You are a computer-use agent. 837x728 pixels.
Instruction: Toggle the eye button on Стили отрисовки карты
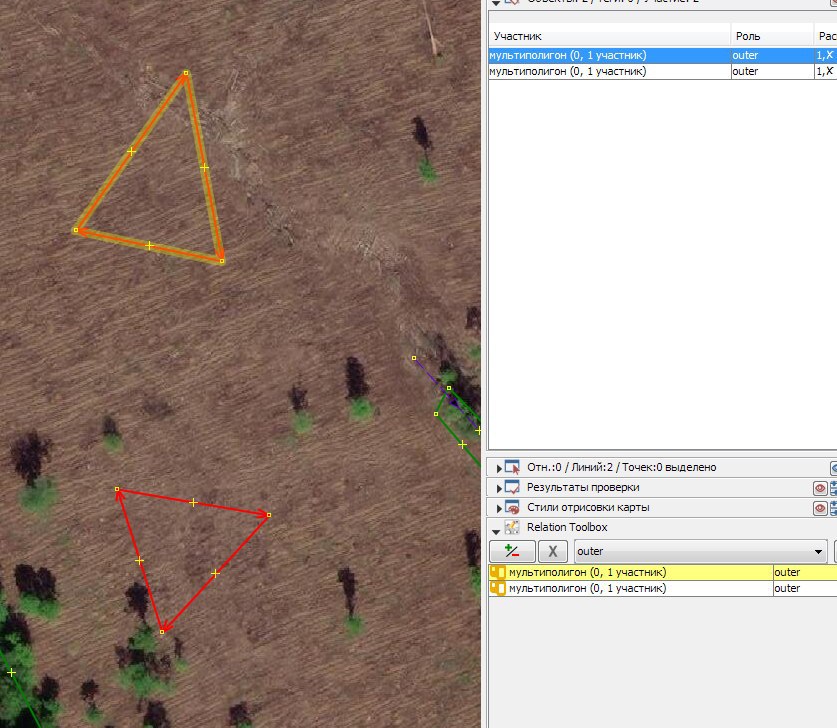[x=820, y=508]
